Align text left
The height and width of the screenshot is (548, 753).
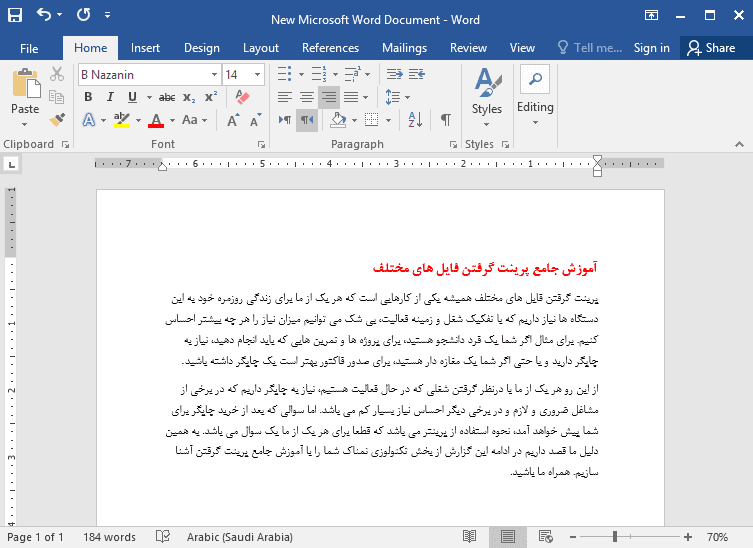tap(285, 97)
